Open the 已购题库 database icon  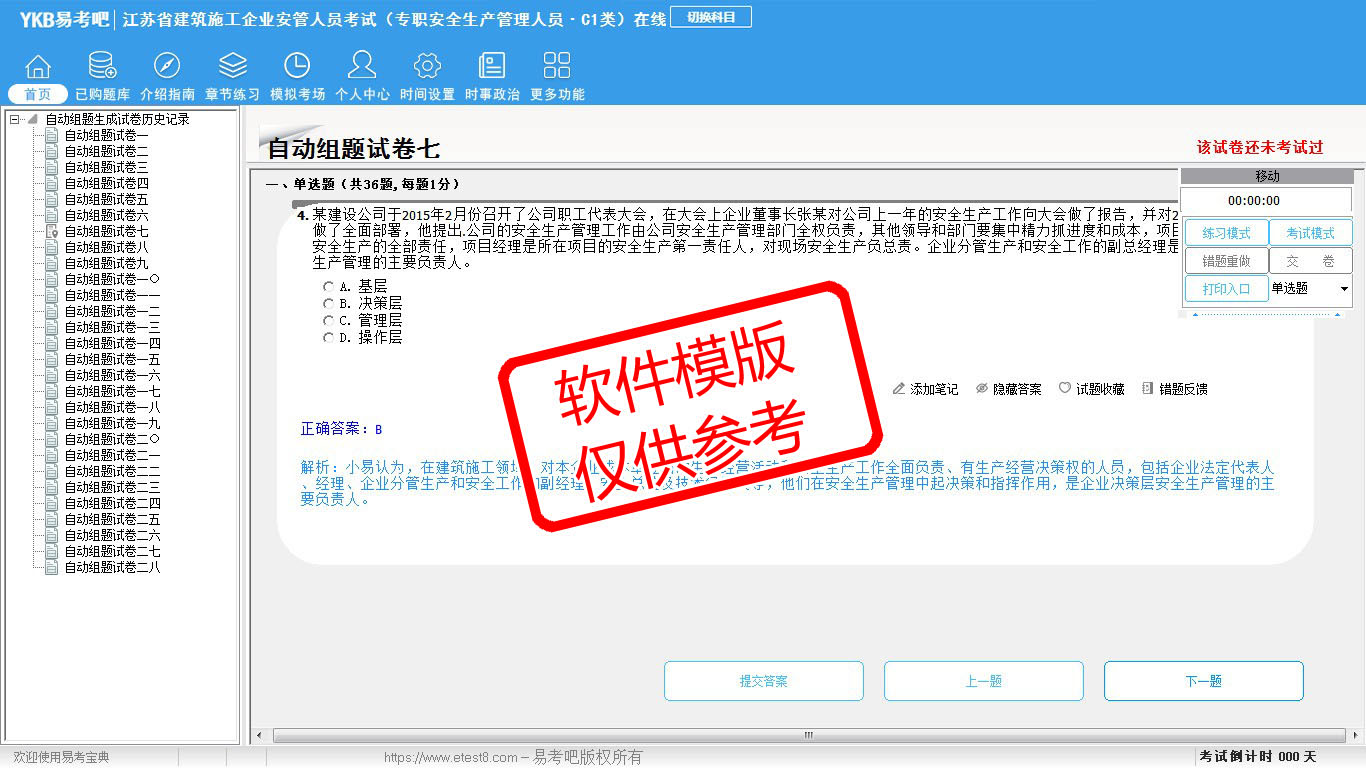tap(102, 67)
